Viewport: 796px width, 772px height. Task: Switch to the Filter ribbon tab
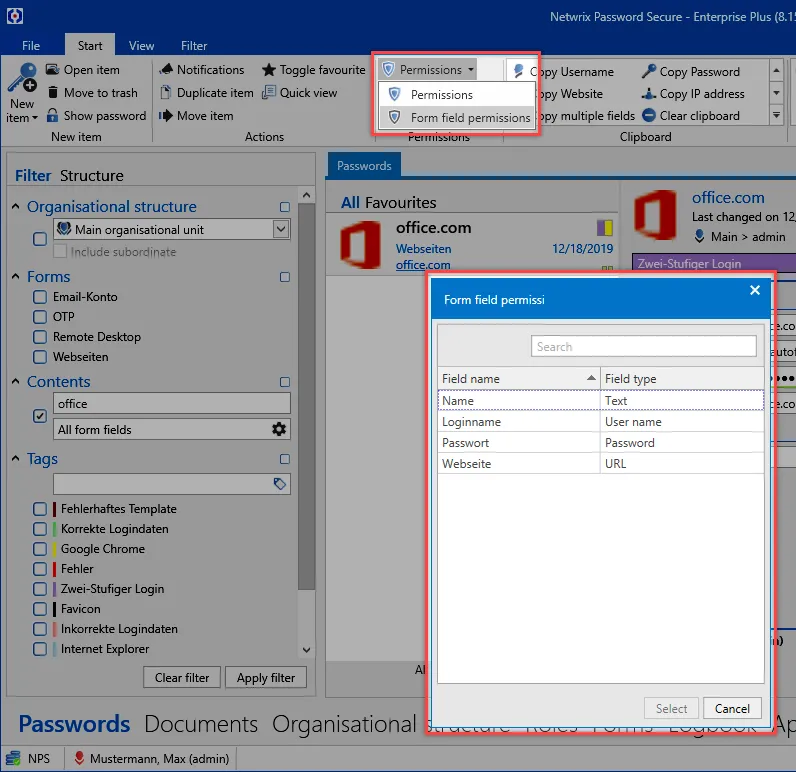pyautogui.click(x=194, y=46)
